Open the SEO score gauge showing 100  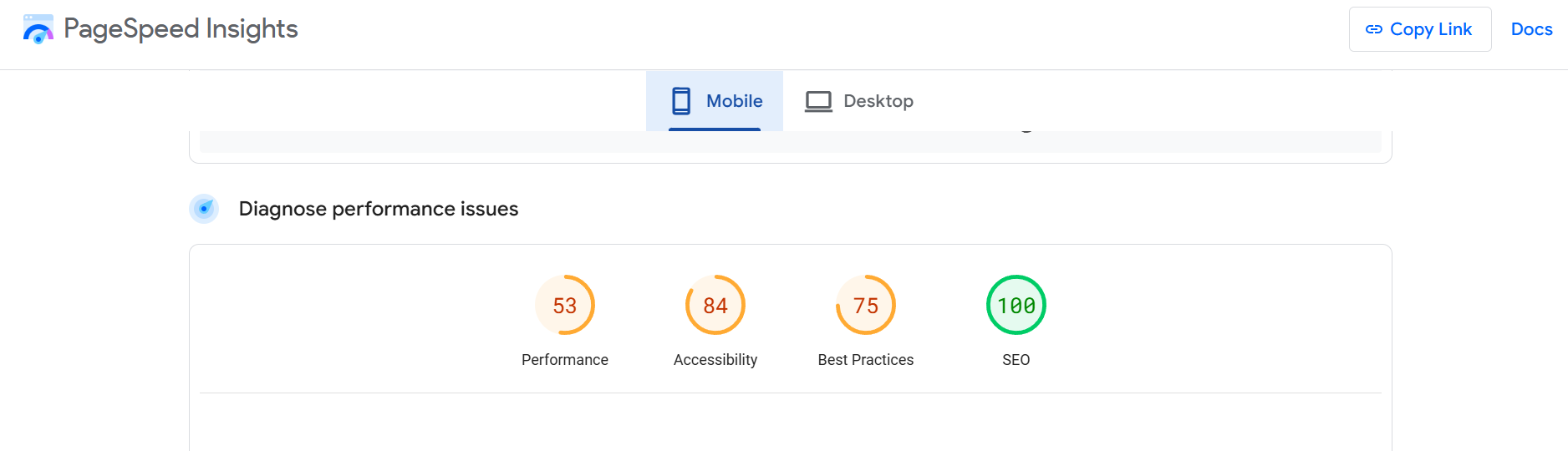(x=1016, y=305)
